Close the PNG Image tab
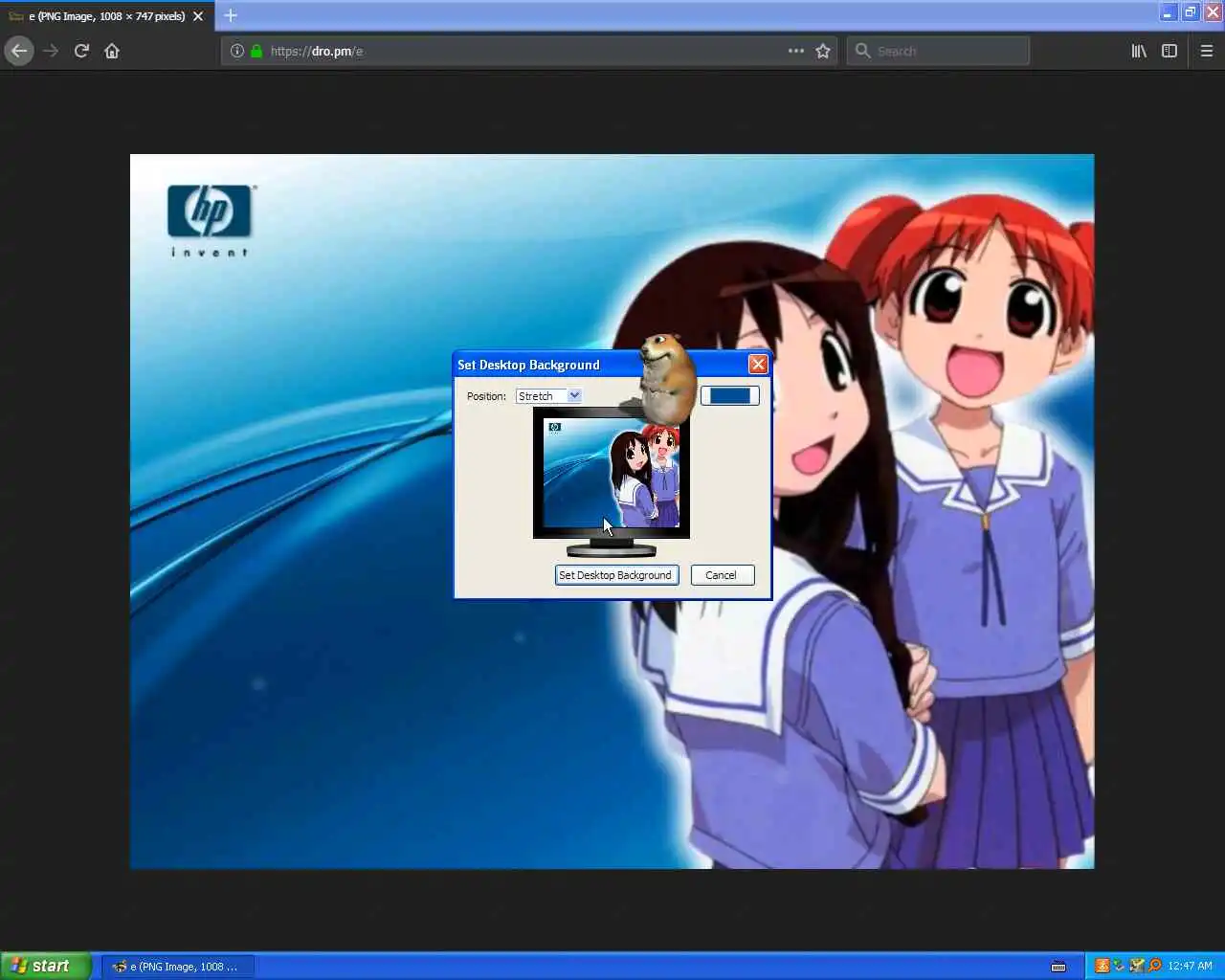This screenshot has width=1225, height=980. pos(198,16)
